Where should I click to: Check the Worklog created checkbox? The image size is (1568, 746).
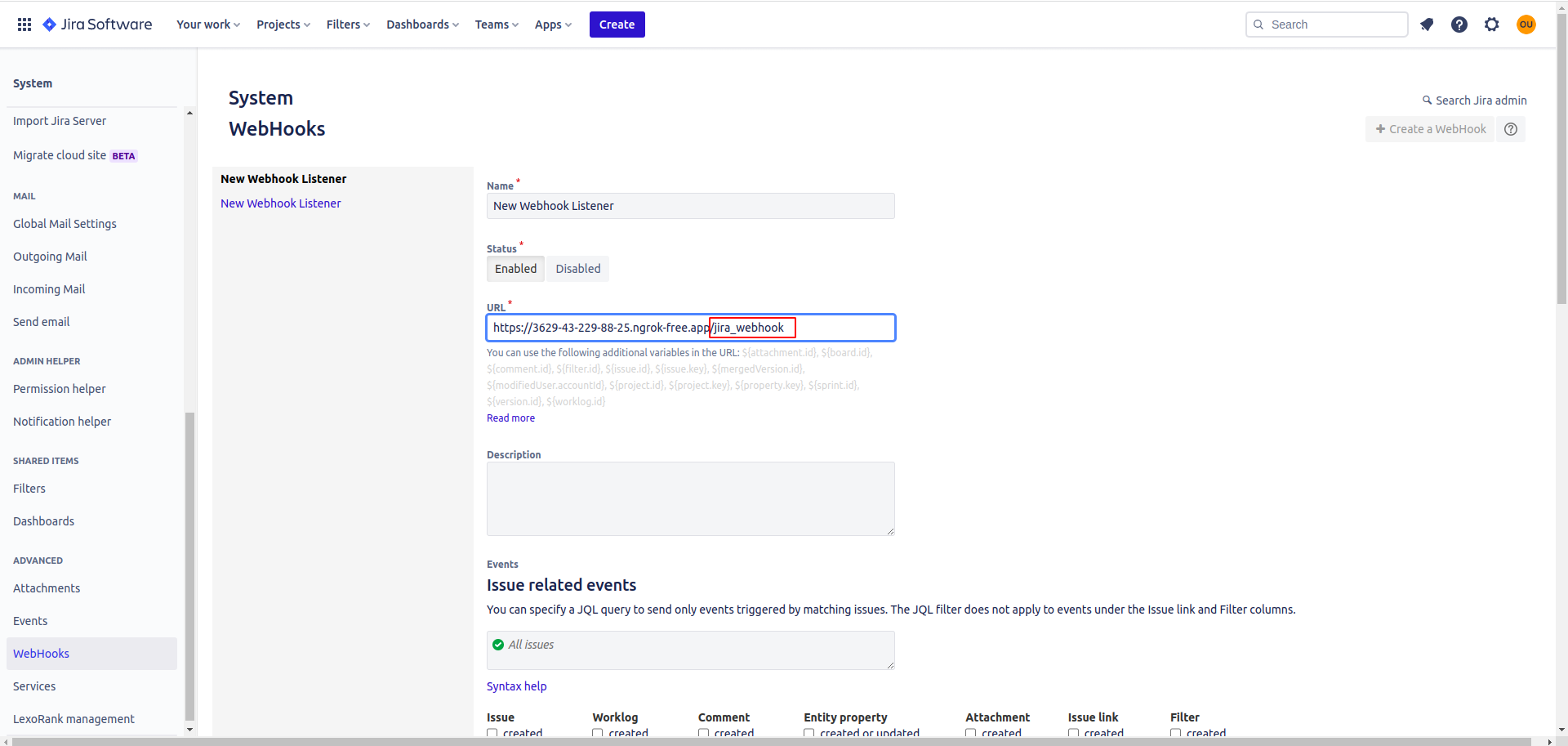[598, 733]
